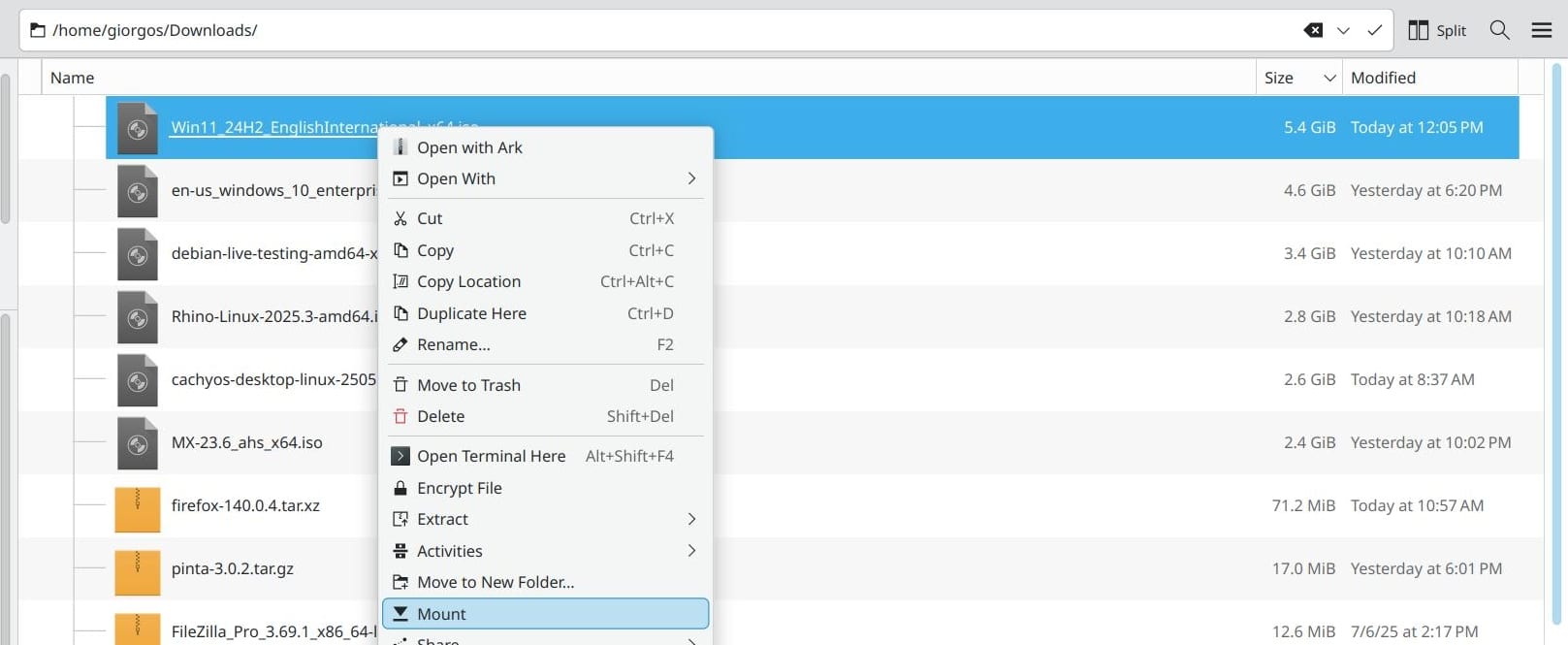This screenshot has width=1568, height=645.
Task: Choose Open with Ark menu entry
Action: point(469,147)
